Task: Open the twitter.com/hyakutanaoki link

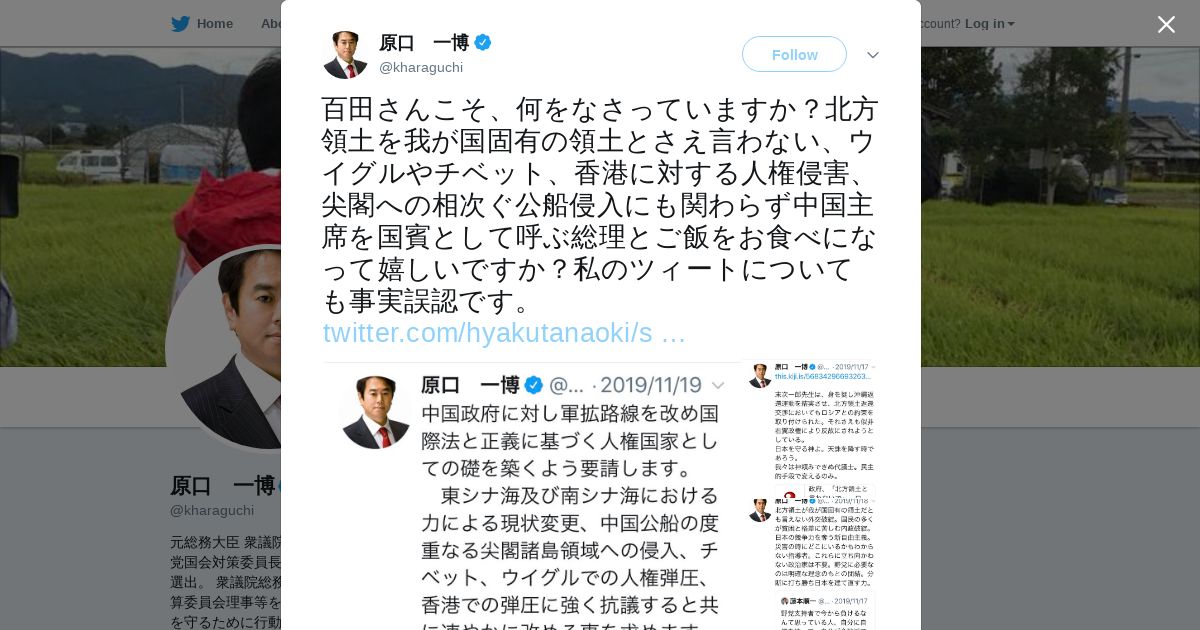Action: [x=504, y=333]
